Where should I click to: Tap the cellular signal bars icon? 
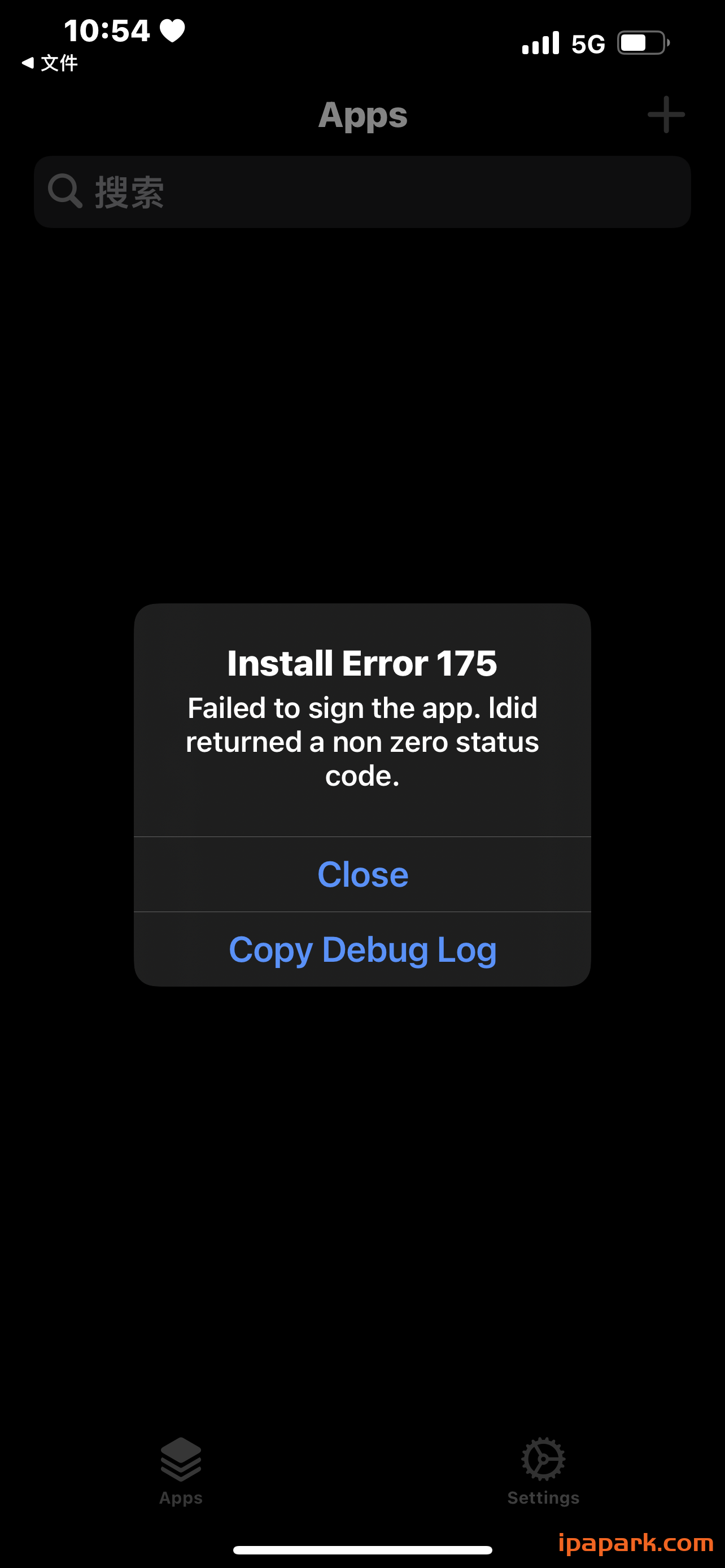[540, 43]
